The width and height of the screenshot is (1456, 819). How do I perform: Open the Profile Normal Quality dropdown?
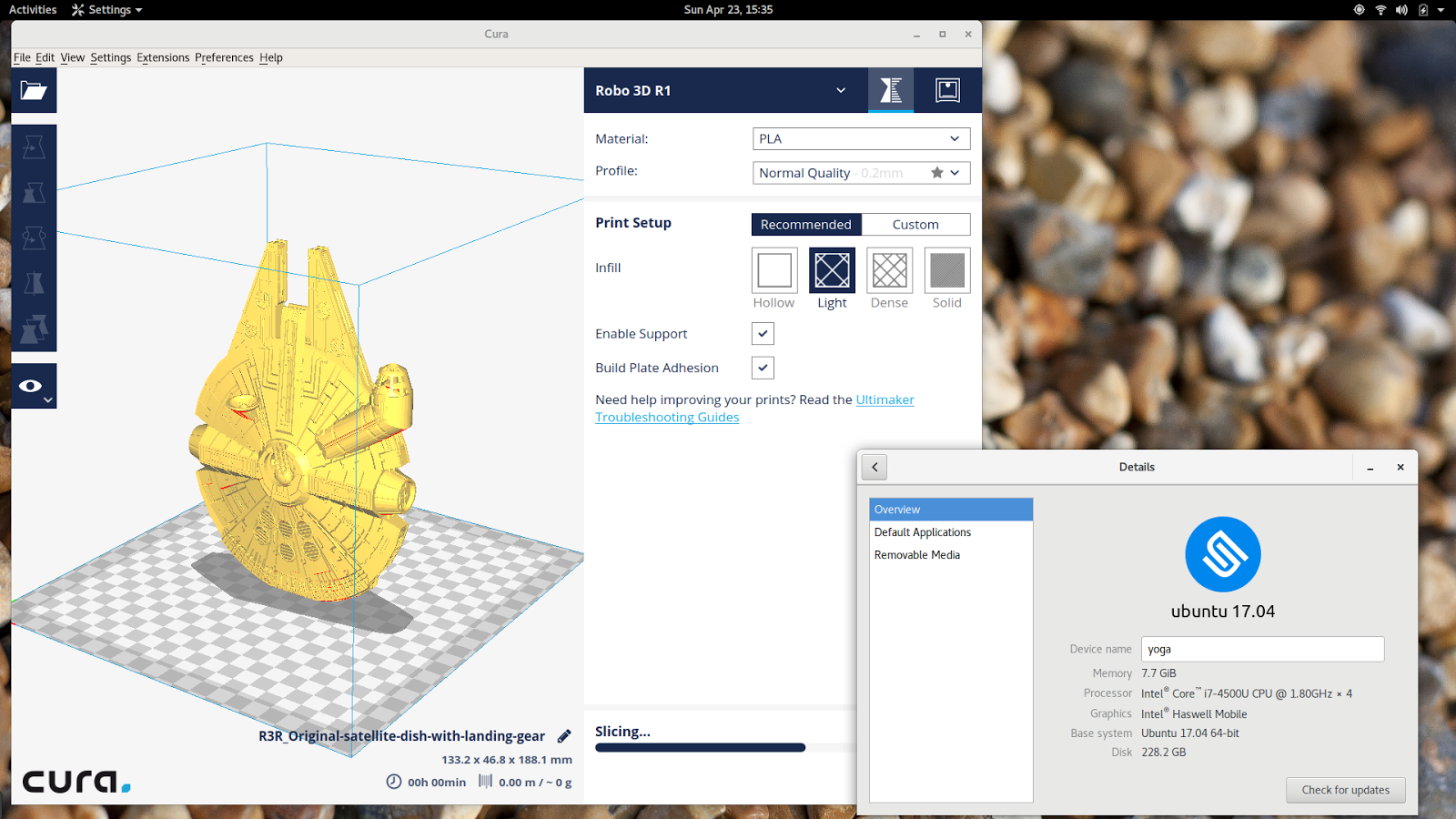[861, 173]
